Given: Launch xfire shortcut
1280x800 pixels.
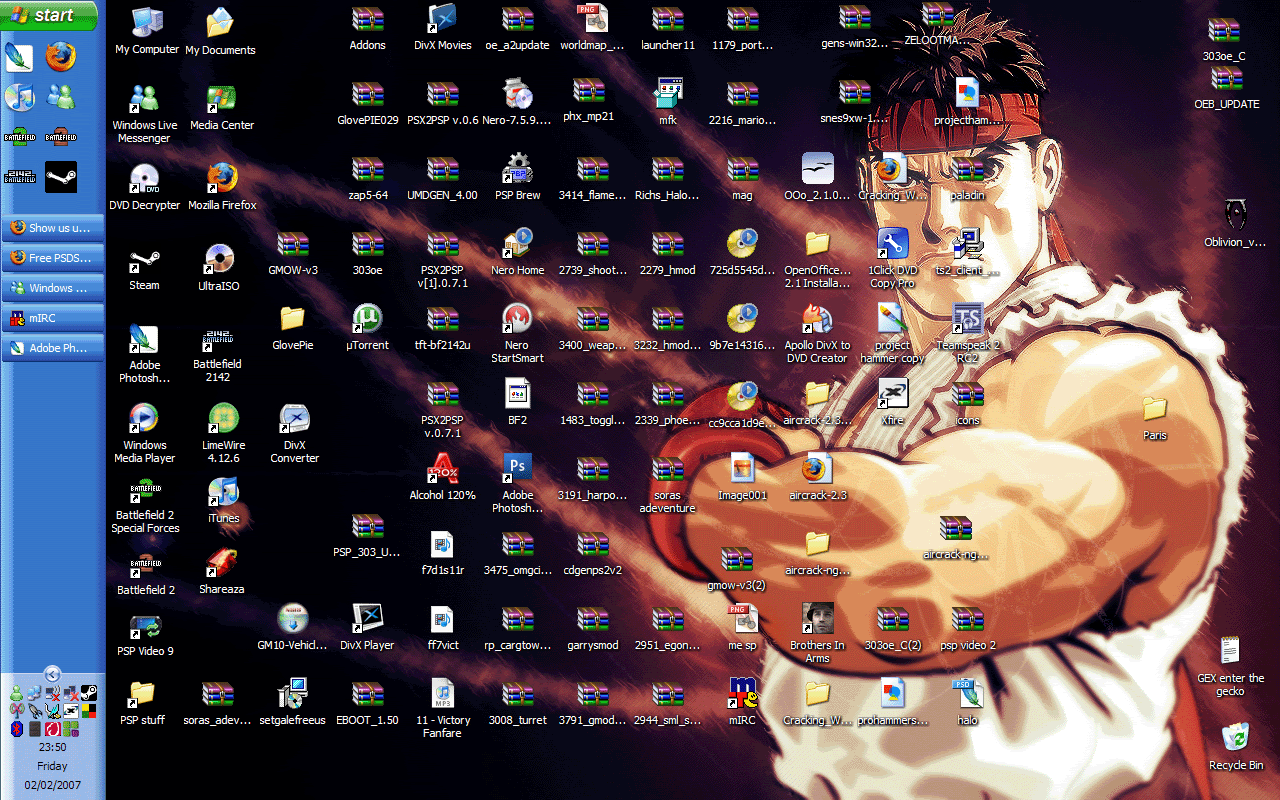Looking at the screenshot, I should click(x=892, y=402).
